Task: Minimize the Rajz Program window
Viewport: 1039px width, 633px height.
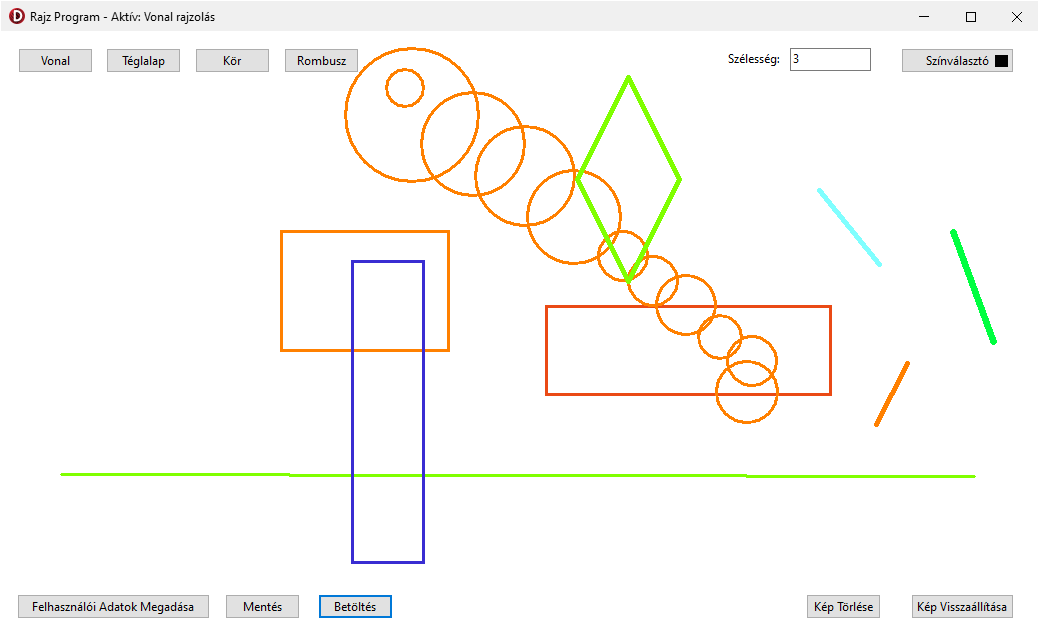Action: pyautogui.click(x=925, y=17)
